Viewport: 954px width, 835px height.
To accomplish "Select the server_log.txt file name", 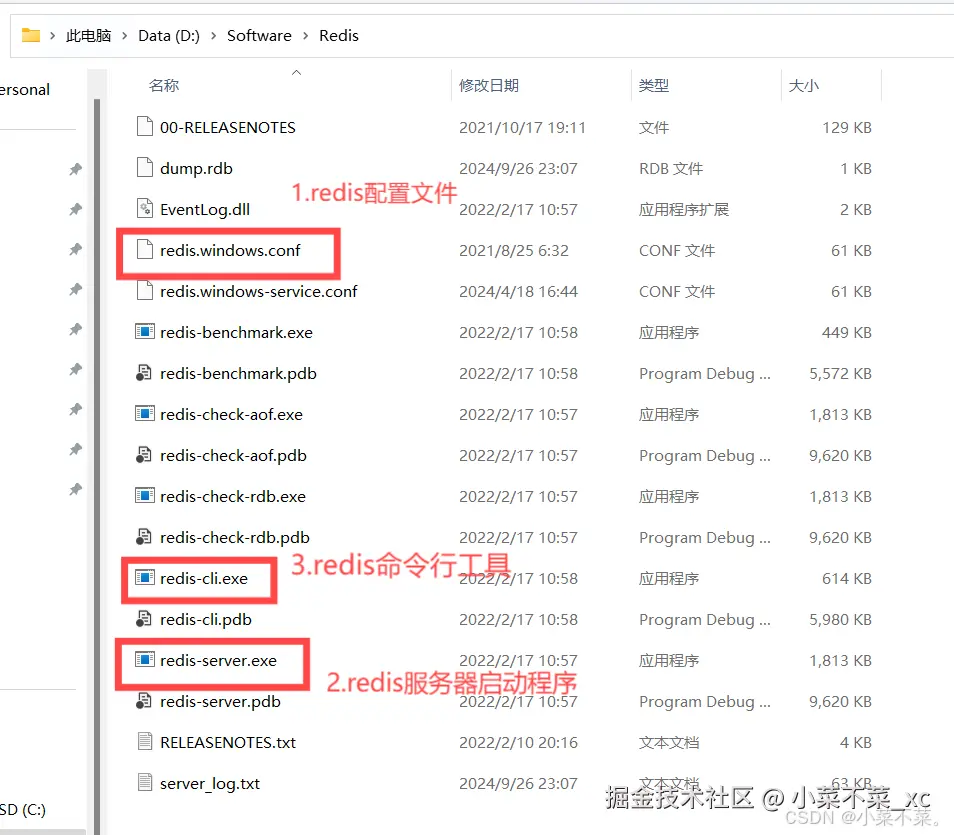I will pos(210,783).
